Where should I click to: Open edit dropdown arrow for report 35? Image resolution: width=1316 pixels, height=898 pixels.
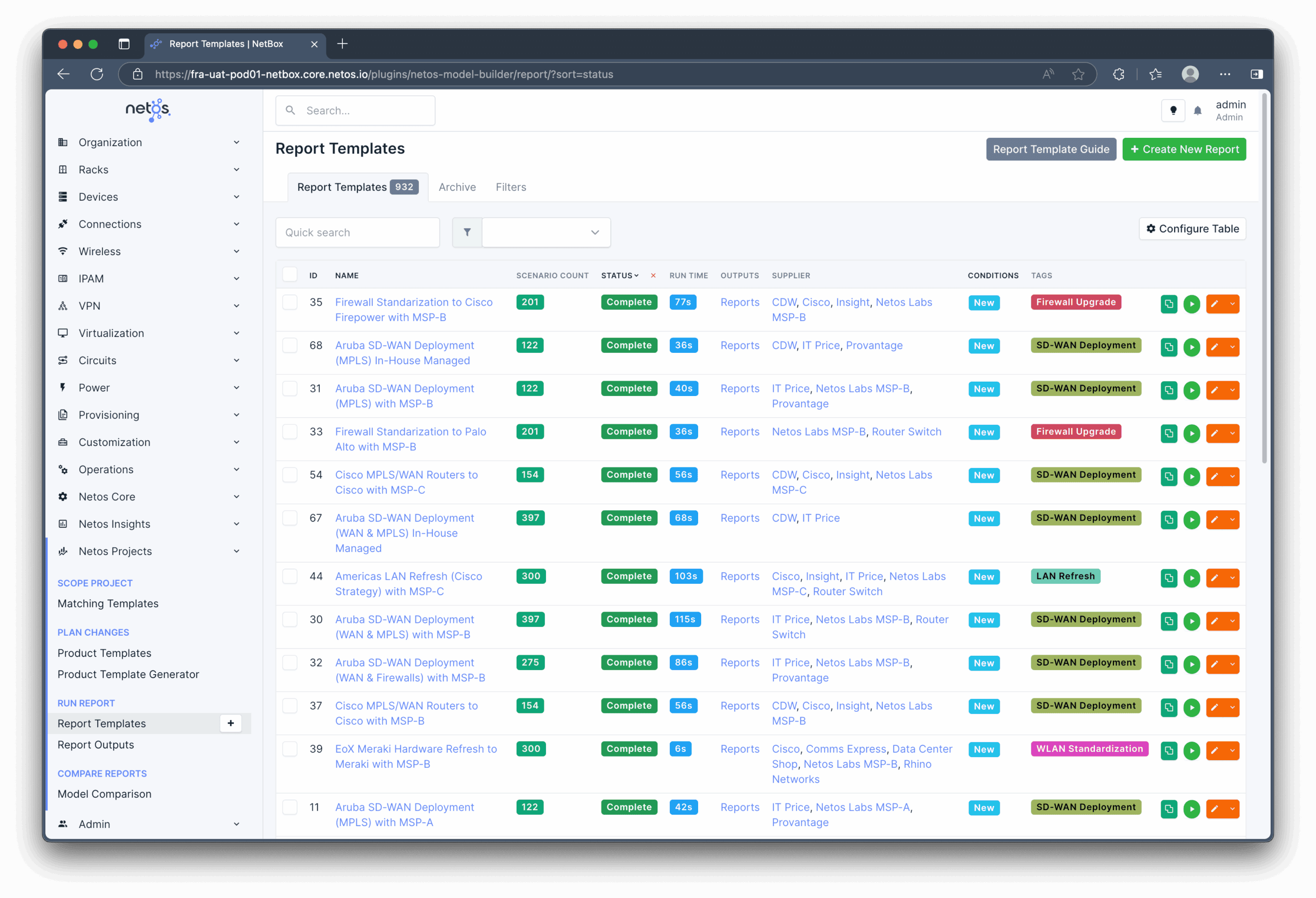click(1232, 303)
